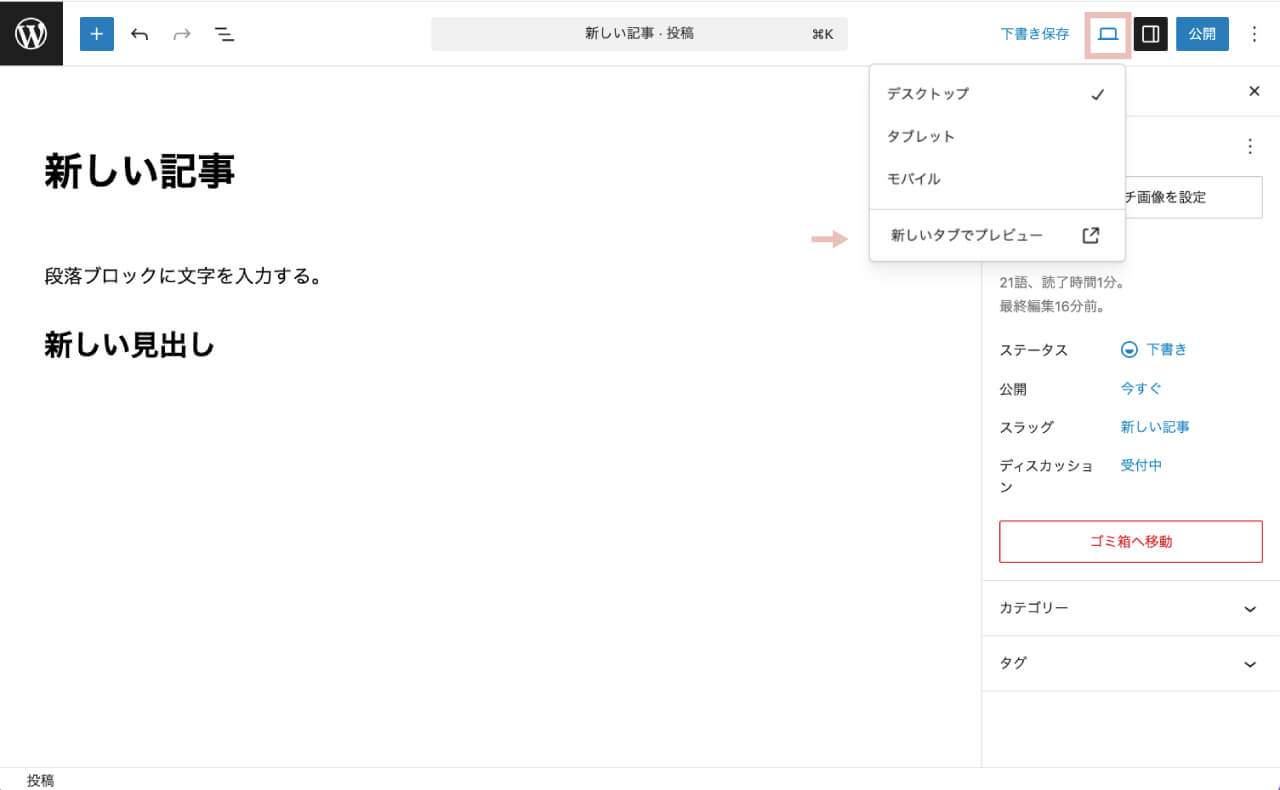Viewport: 1280px width, 790px height.
Task: Open the 新しい記事 command search field
Action: [x=639, y=33]
